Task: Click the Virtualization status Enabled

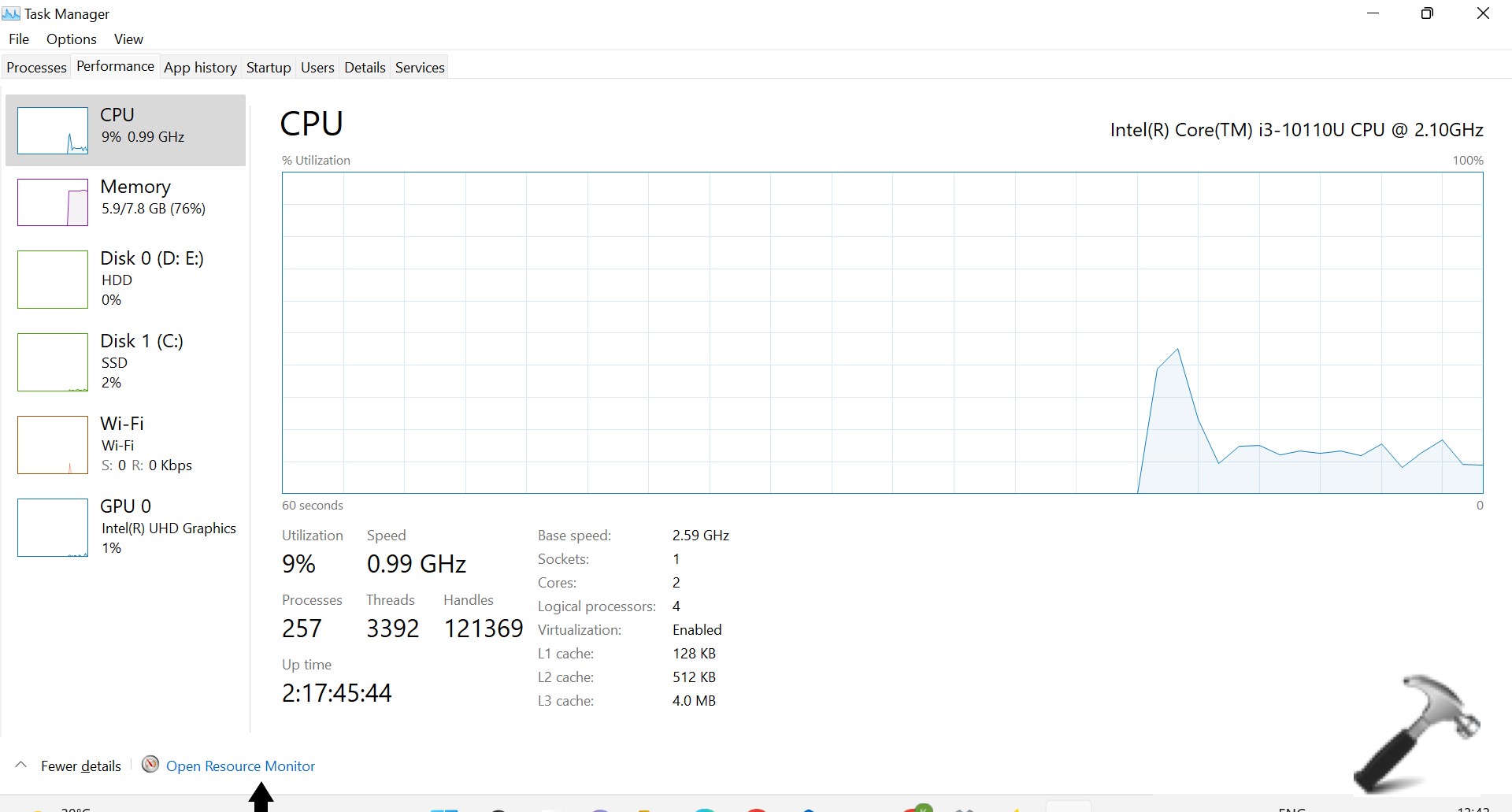Action: [x=697, y=630]
